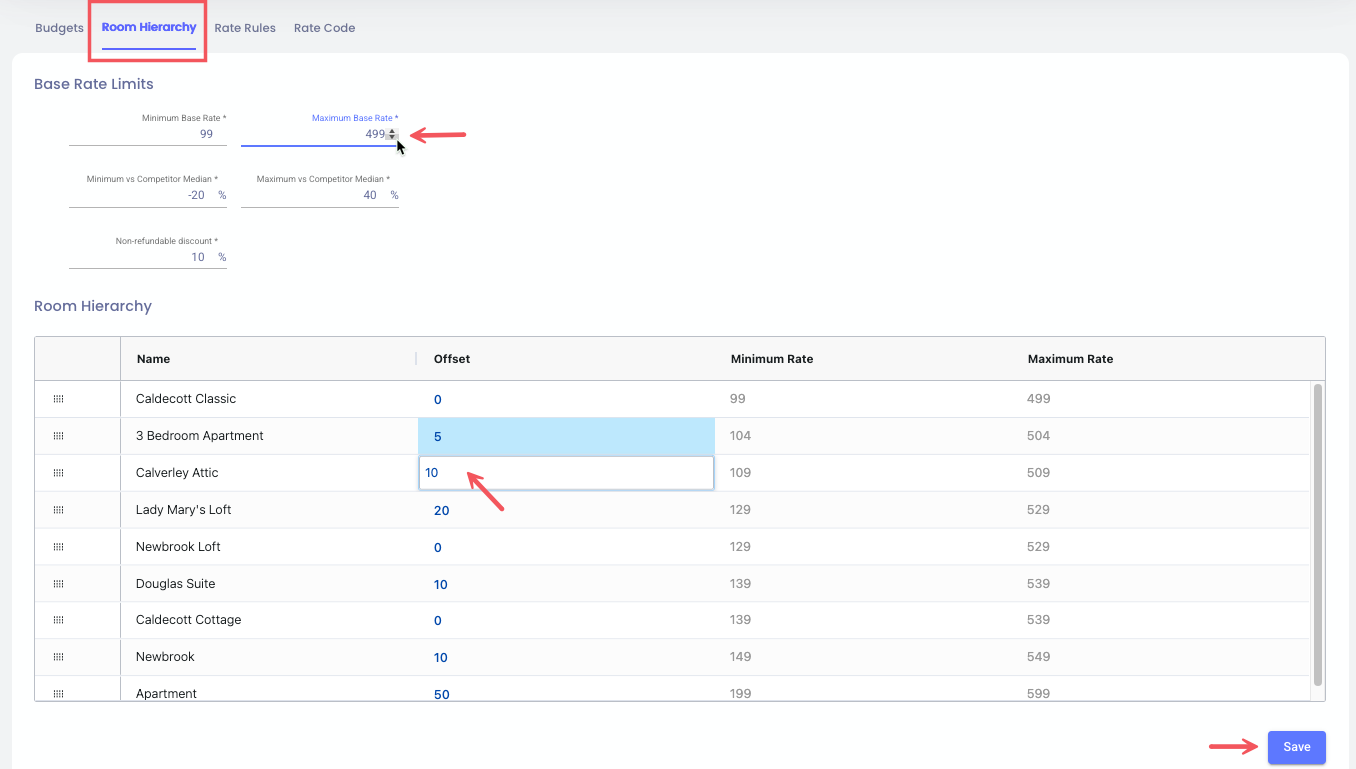Viewport: 1356px width, 769px height.
Task: Switch to the Rate Rules tab
Action: pyautogui.click(x=245, y=28)
